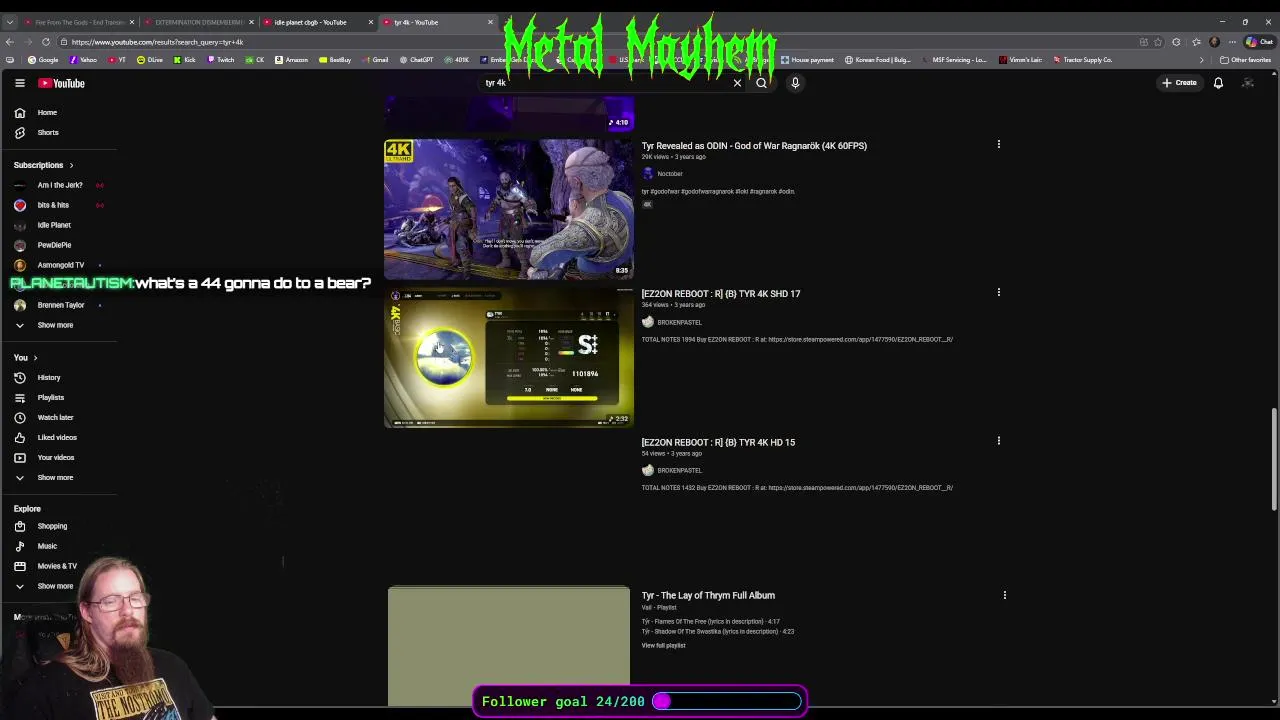Viewport: 1280px width, 720px height.
Task: Open Tyr - The Lay of Thrym Full Album
Action: click(x=708, y=595)
